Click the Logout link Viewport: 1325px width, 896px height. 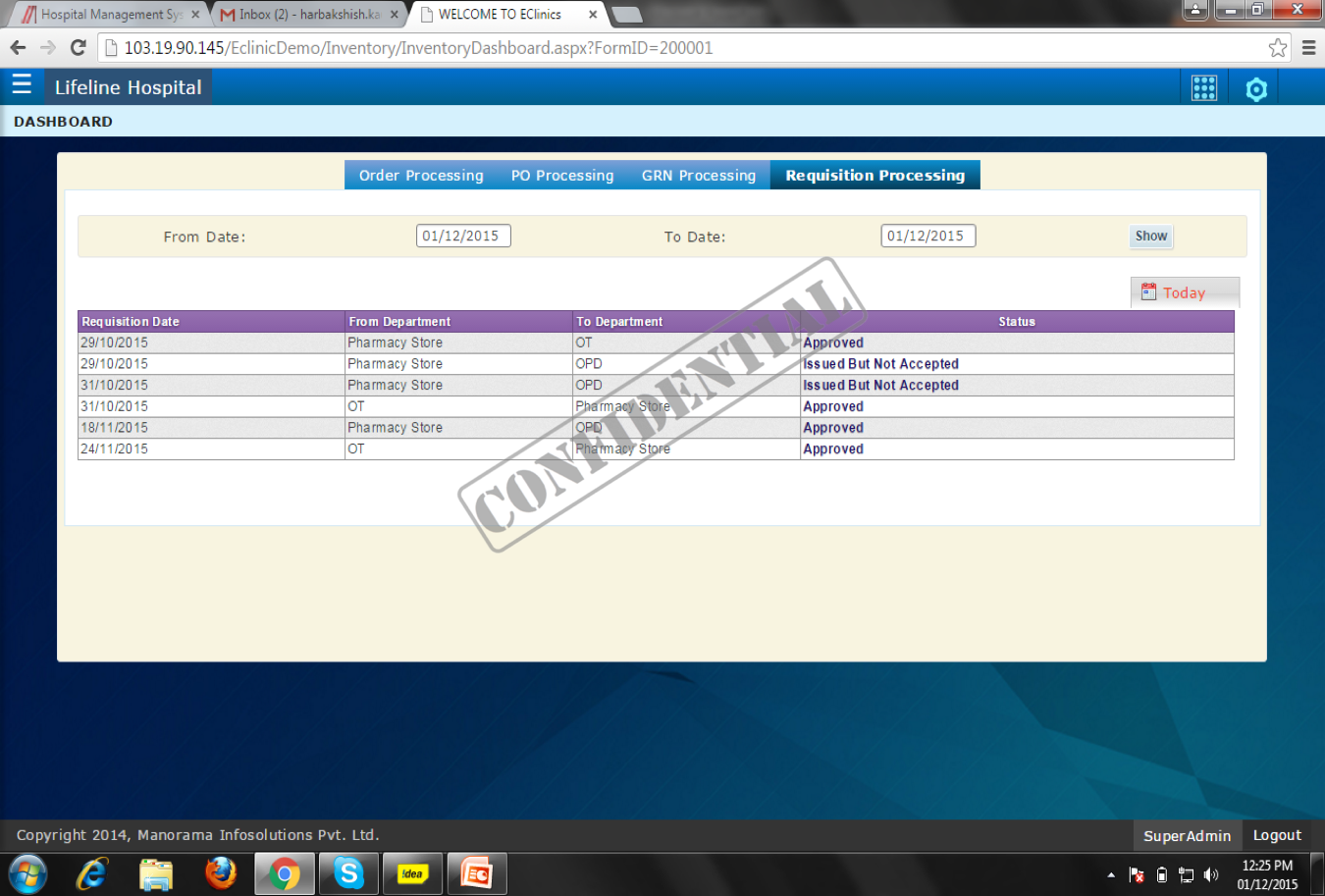click(1277, 835)
